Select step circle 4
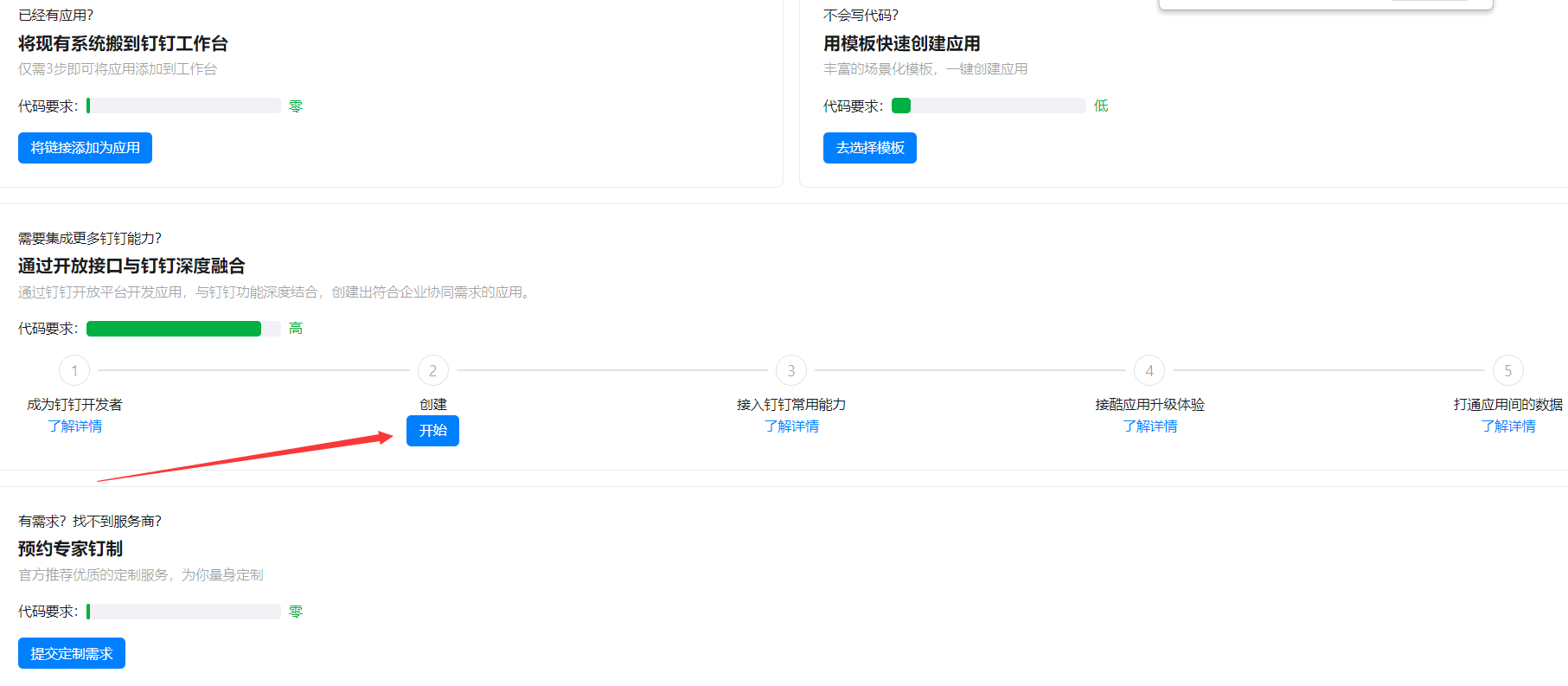This screenshot has height=686, width=1568. pos(1149,370)
